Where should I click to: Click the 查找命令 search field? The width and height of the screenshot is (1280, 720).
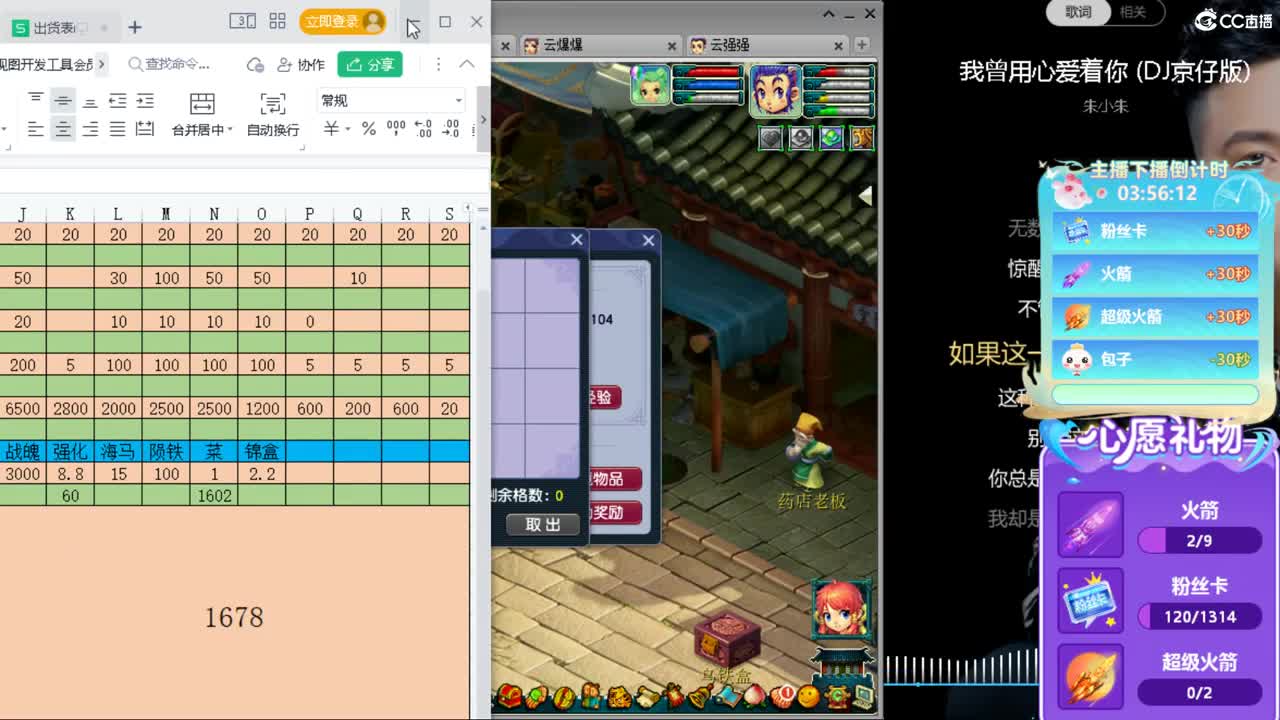(x=171, y=64)
